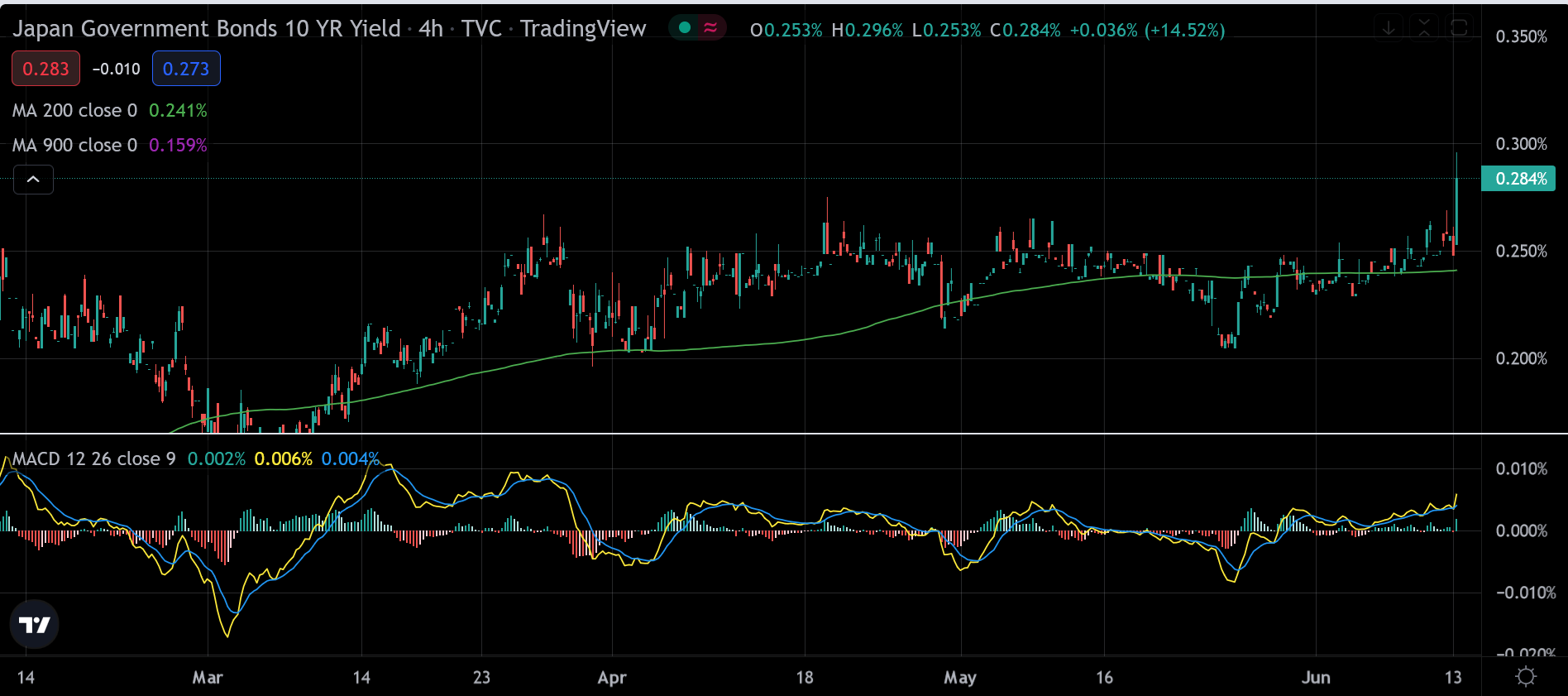Viewport: 1568px width, 696px height.
Task: Collapse the indicator legend with the chevron
Action: (x=33, y=180)
